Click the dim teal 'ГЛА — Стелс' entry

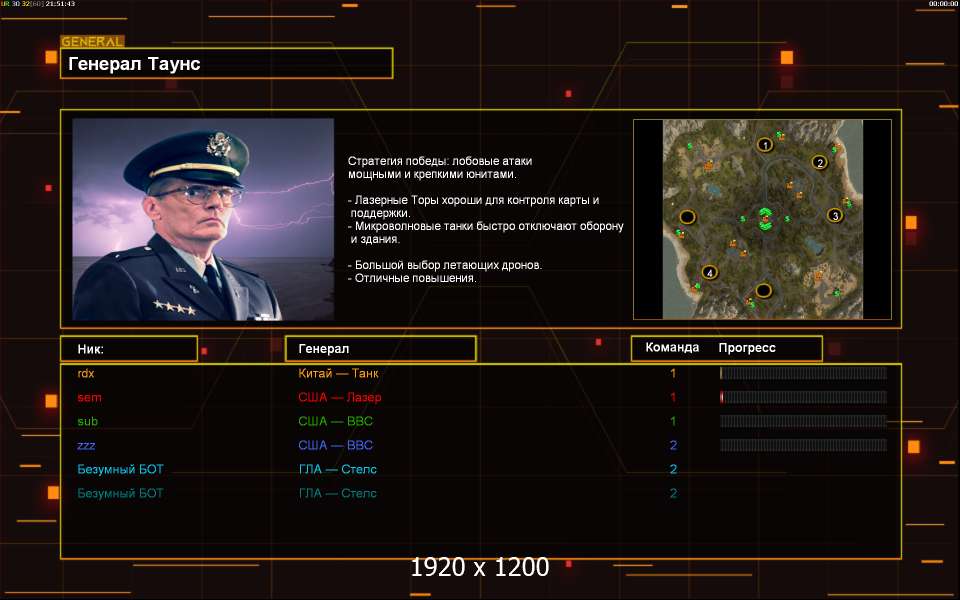pos(337,493)
